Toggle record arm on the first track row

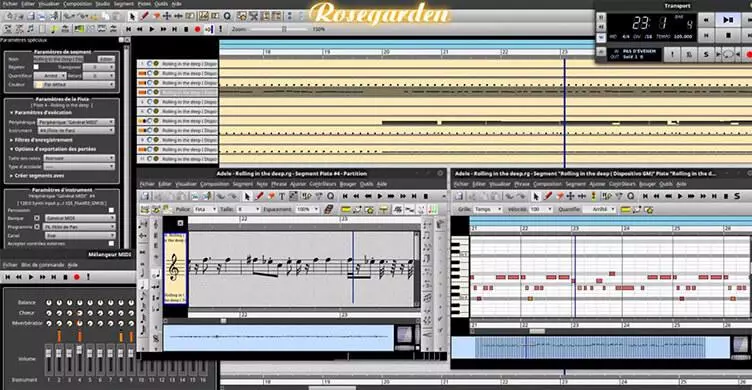(x=156, y=64)
